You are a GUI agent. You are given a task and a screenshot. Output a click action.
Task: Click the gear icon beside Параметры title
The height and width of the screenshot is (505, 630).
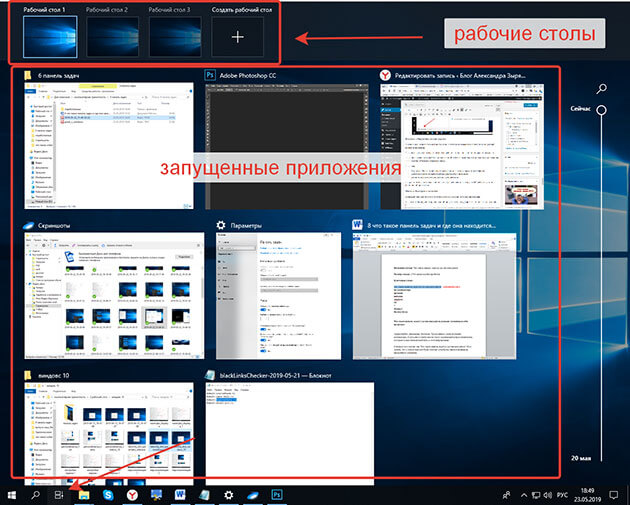click(221, 225)
